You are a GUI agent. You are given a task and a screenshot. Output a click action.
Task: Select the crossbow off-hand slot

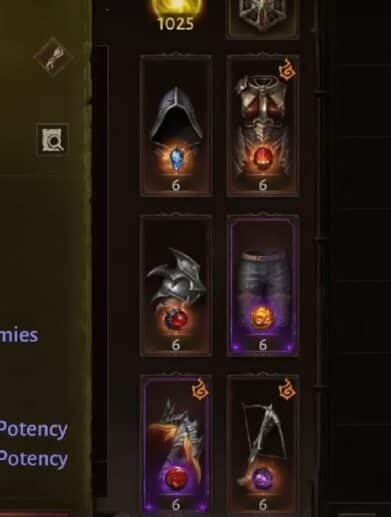263,445
